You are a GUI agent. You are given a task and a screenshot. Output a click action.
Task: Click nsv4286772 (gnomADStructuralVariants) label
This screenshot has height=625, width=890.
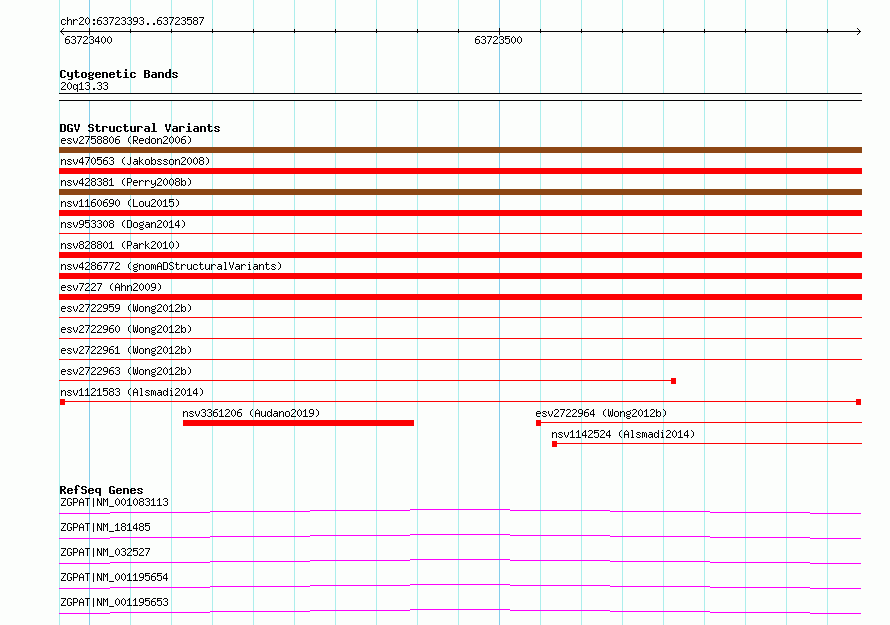click(171, 266)
